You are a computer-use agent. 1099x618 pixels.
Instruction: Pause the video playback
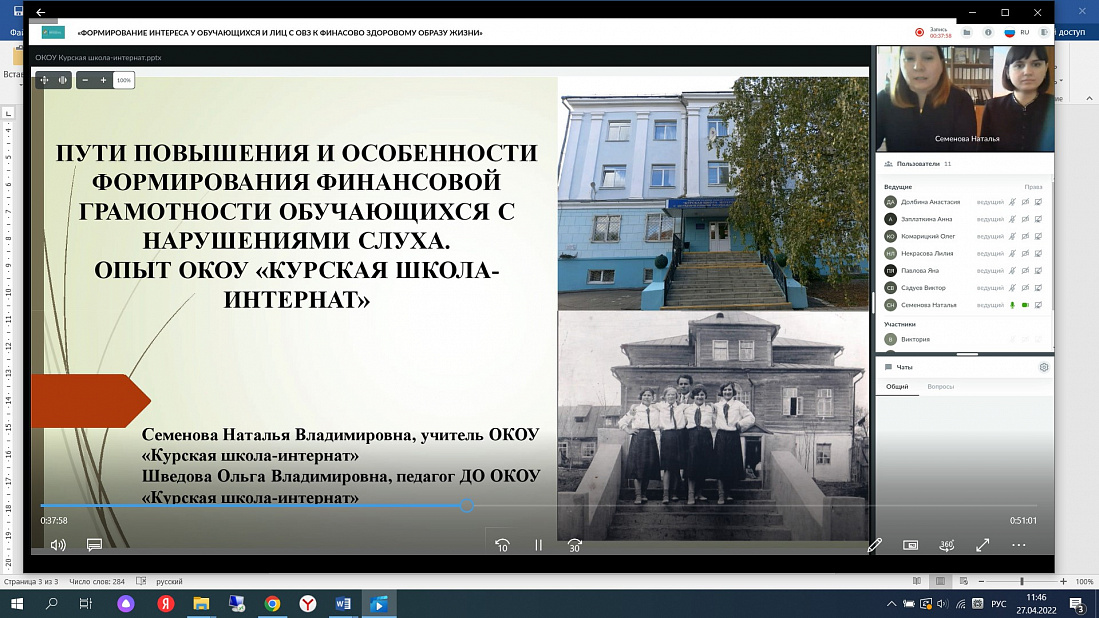click(538, 544)
